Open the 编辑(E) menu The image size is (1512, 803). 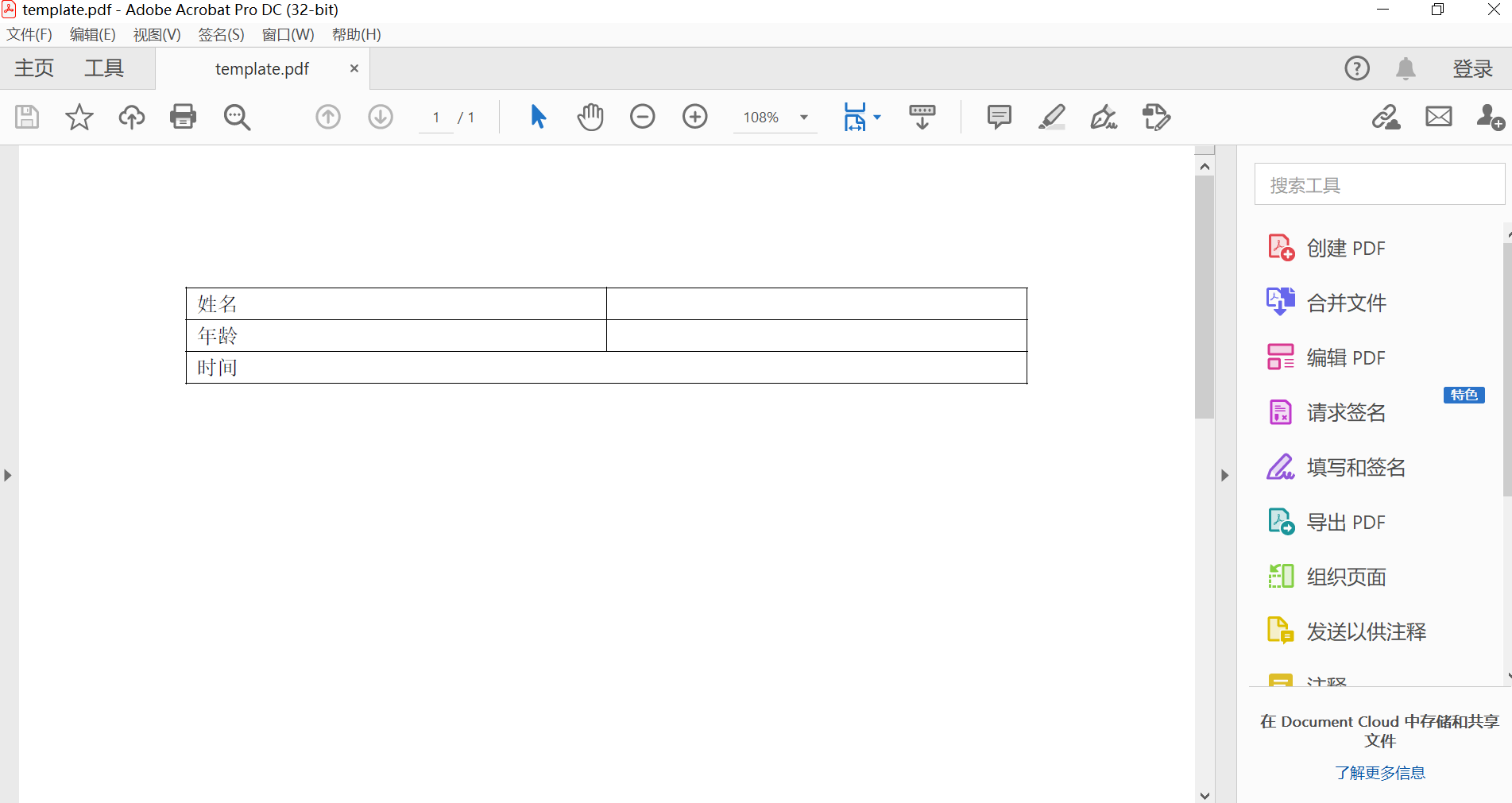coord(92,35)
